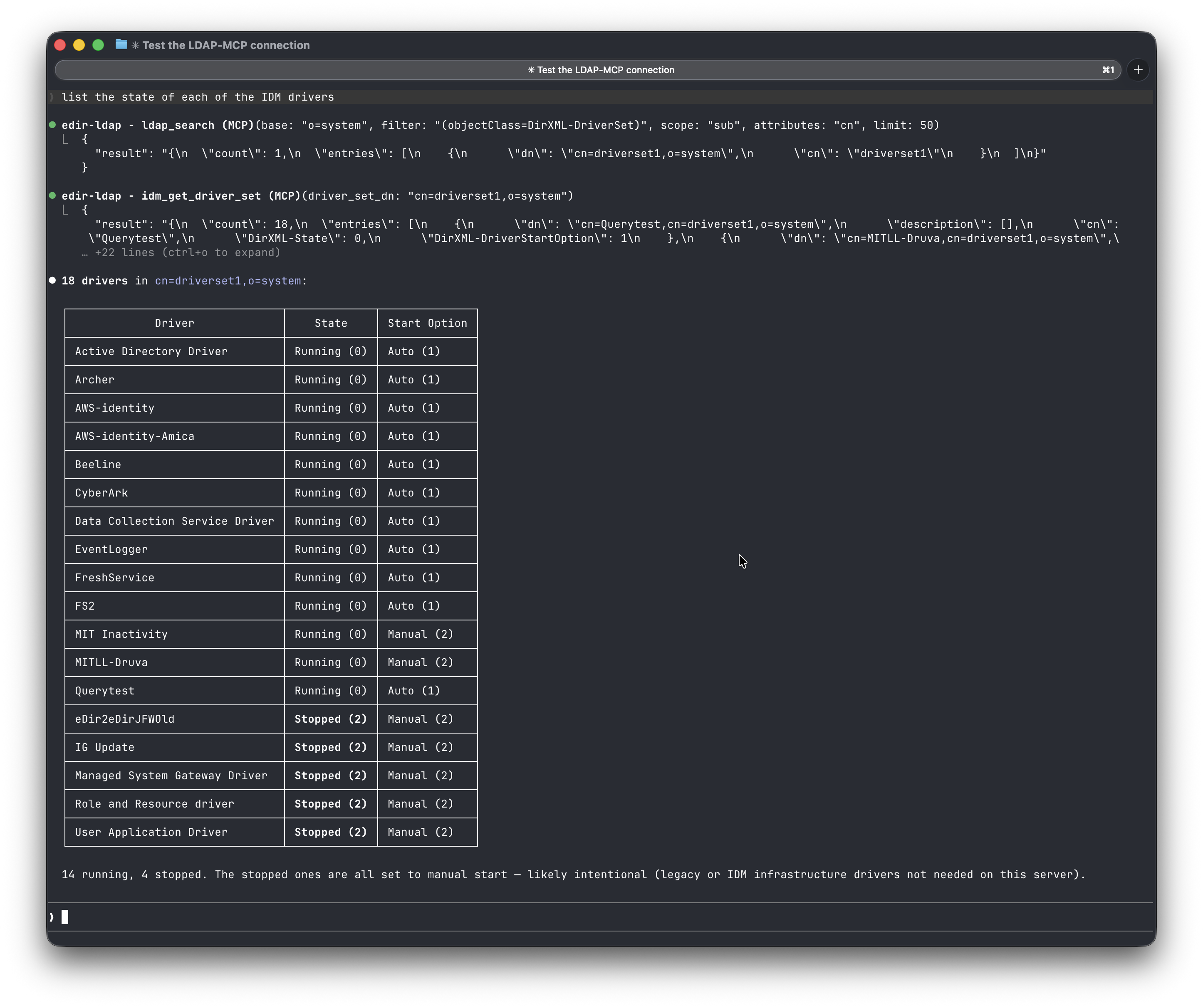1203x1008 pixels.
Task: Click the idm_get_driver_set (MCP) call line
Action: coord(317,196)
